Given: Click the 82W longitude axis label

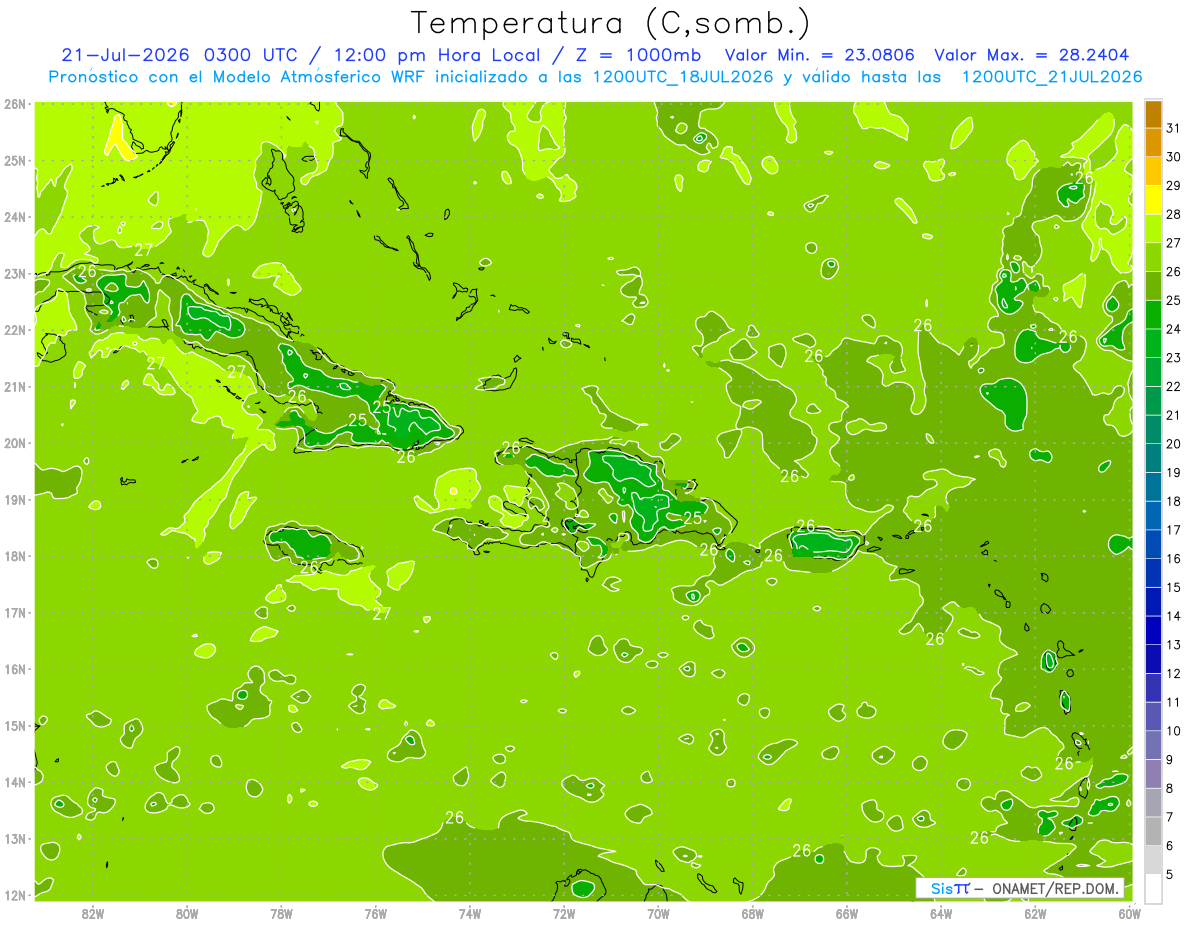Looking at the screenshot, I should 93,913.
